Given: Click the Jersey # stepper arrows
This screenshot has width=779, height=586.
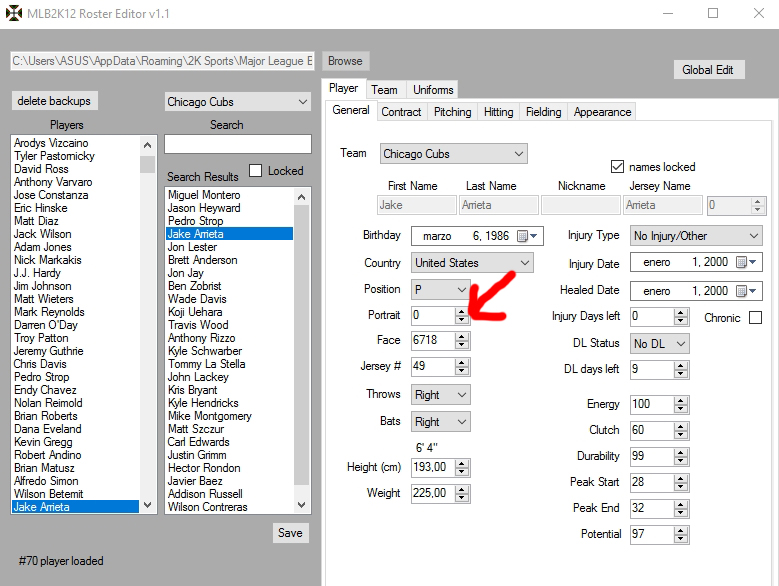Looking at the screenshot, I should pyautogui.click(x=462, y=366).
